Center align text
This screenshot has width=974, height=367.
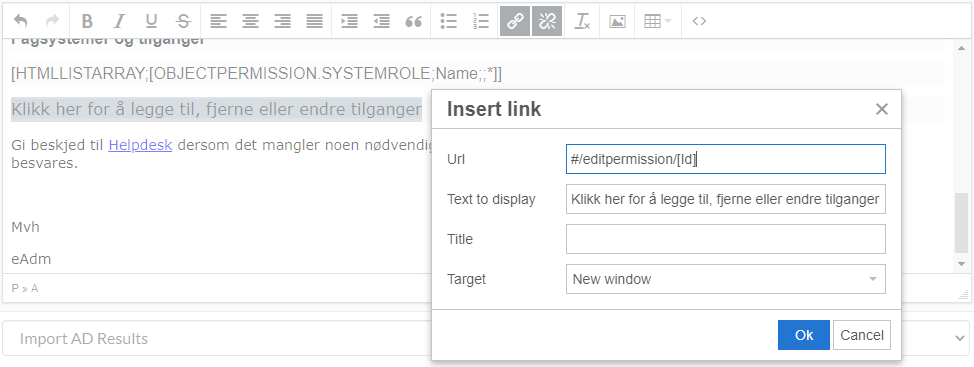click(250, 21)
